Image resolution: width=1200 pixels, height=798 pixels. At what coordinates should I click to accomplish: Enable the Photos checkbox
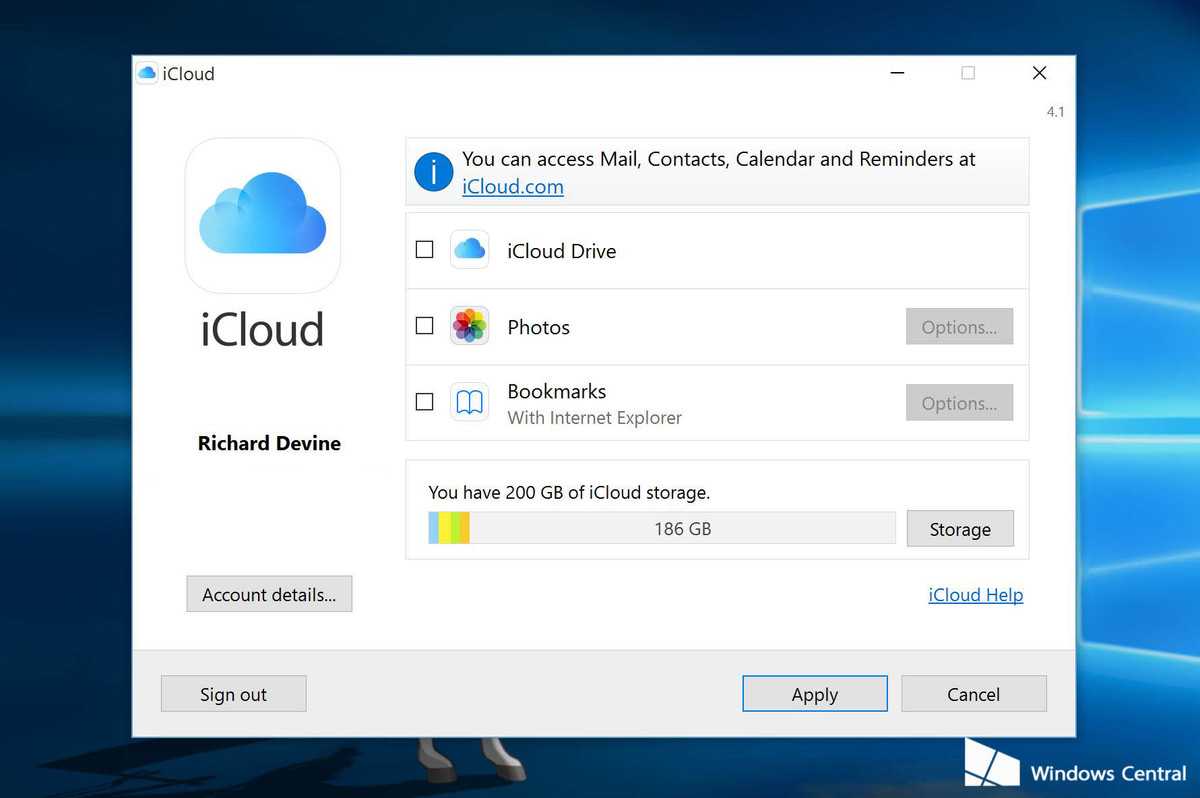pyautogui.click(x=424, y=325)
